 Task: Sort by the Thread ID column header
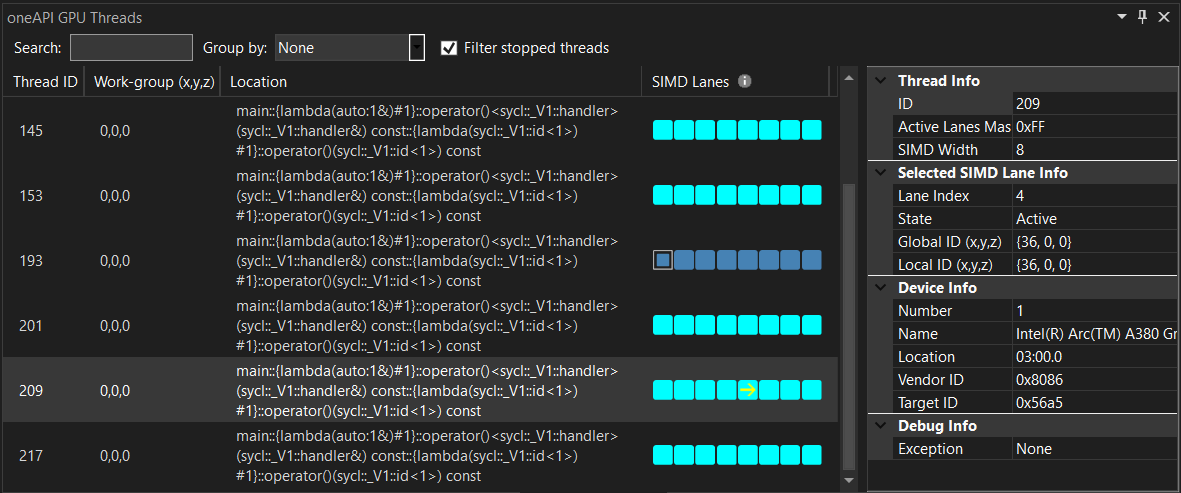tap(44, 82)
